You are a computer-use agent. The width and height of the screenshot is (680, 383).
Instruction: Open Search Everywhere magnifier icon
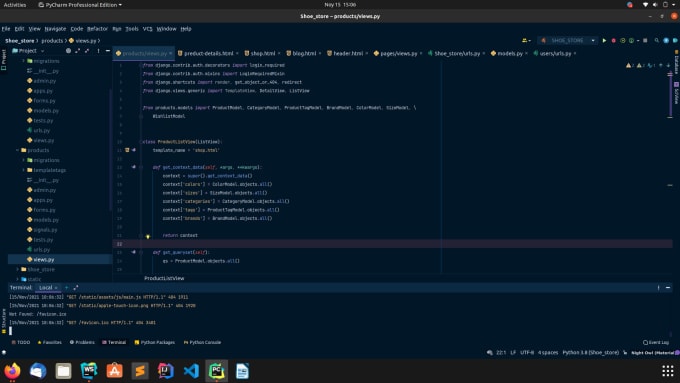point(657,40)
